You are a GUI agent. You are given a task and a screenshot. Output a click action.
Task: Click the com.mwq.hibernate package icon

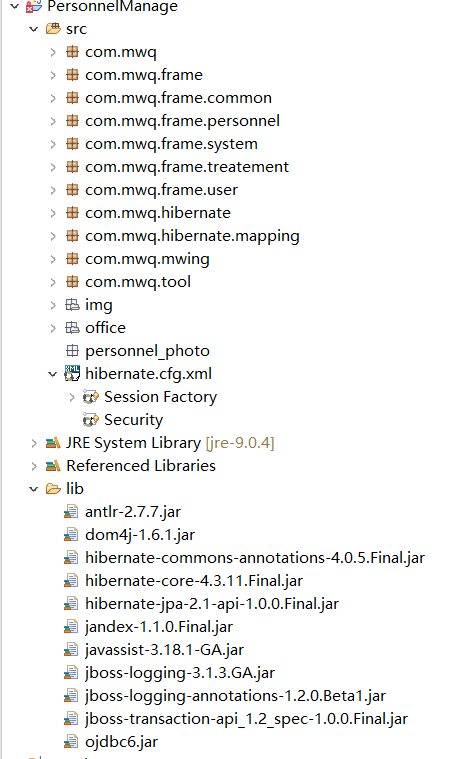tap(72, 213)
